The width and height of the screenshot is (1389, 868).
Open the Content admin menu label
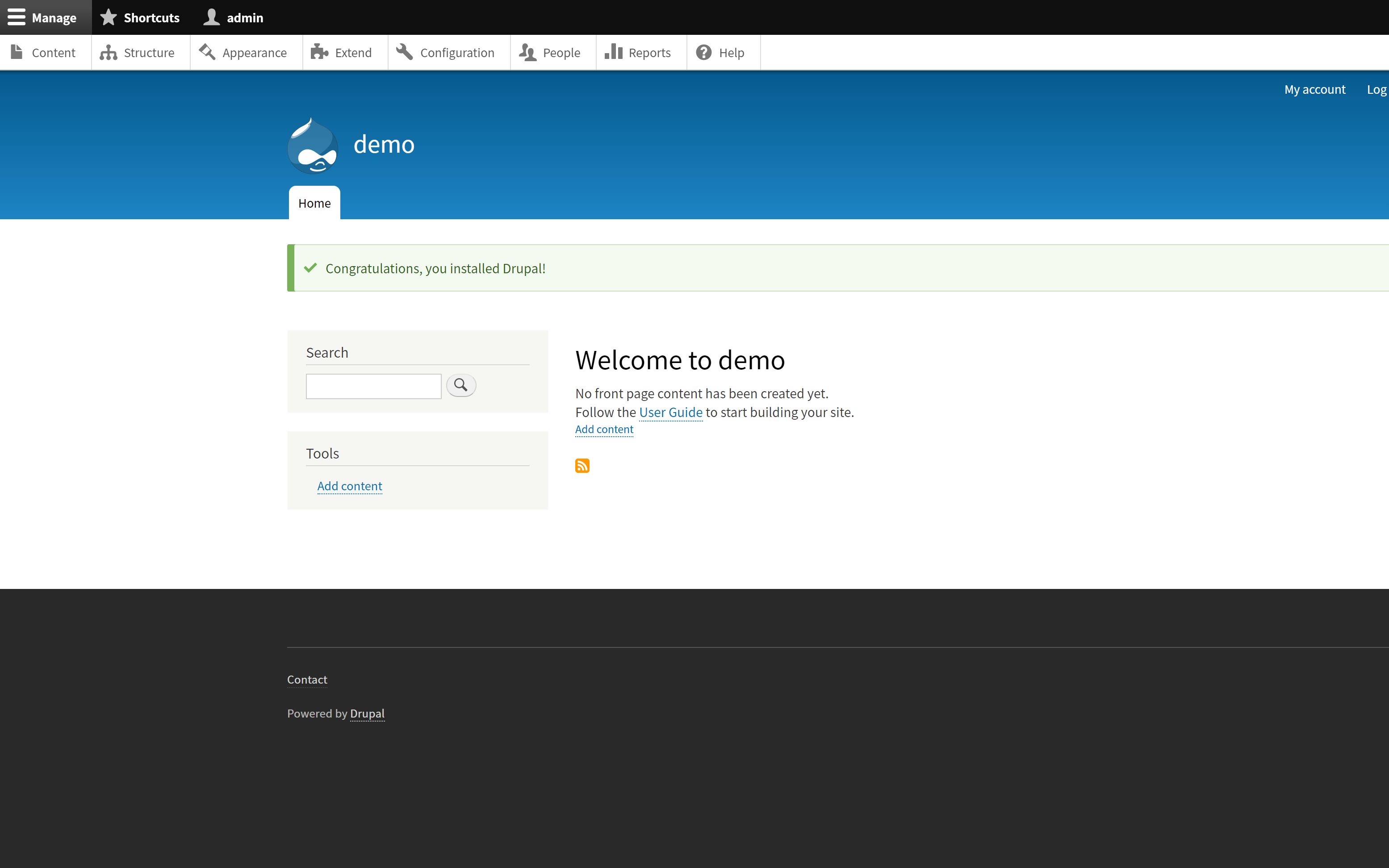(x=54, y=53)
